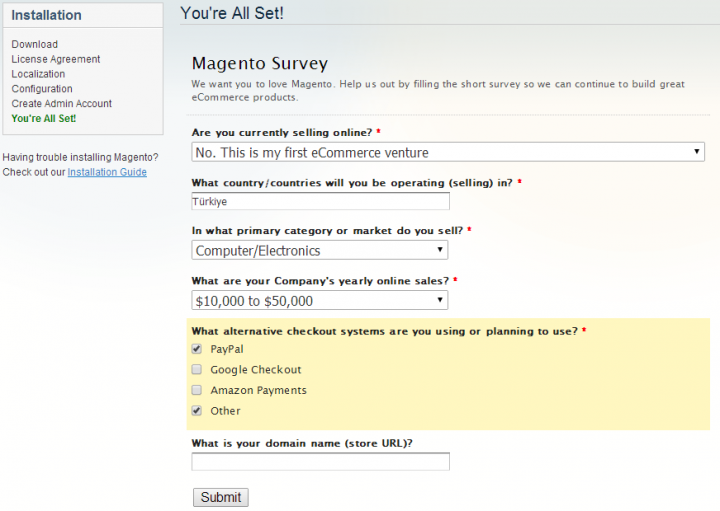Enable the Amazon Payments checkbox
The height and width of the screenshot is (511, 720).
click(x=197, y=391)
